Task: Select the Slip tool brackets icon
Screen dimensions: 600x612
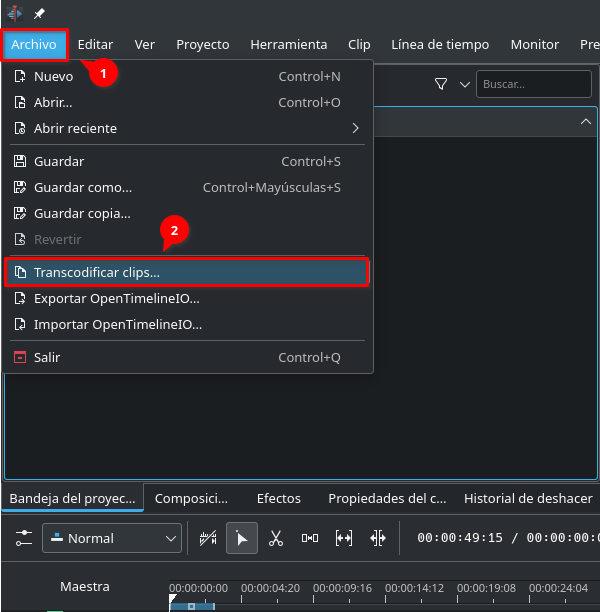Action: (x=344, y=538)
